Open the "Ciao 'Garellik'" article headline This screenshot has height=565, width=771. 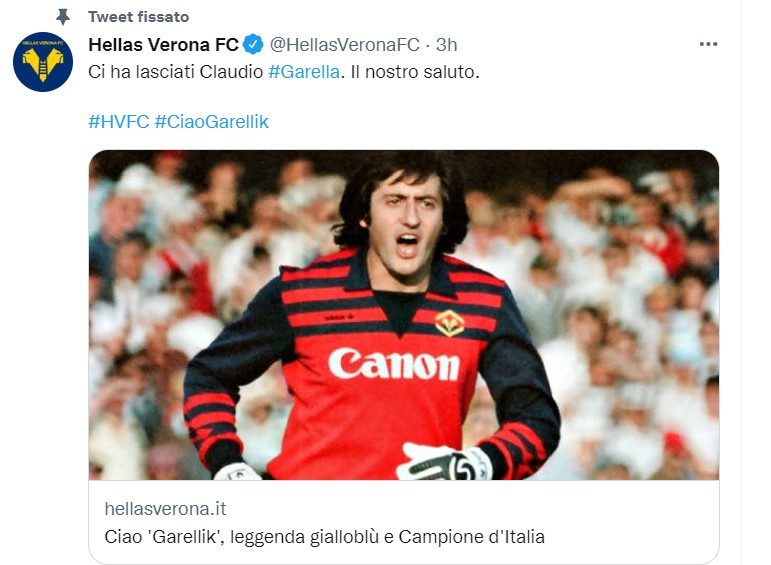pyautogui.click(x=324, y=537)
